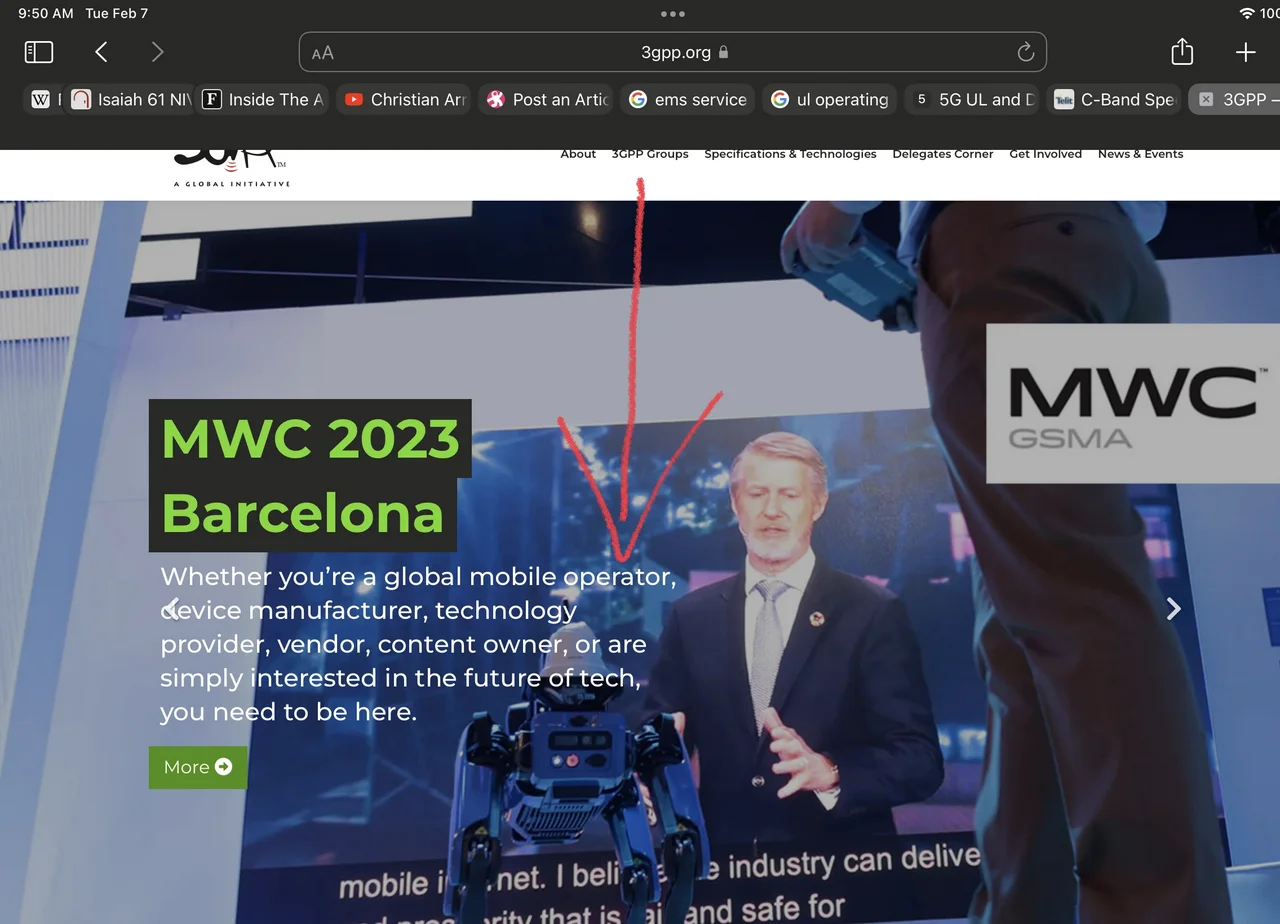Open a new tab with plus
The width and height of the screenshot is (1280, 924).
point(1245,52)
